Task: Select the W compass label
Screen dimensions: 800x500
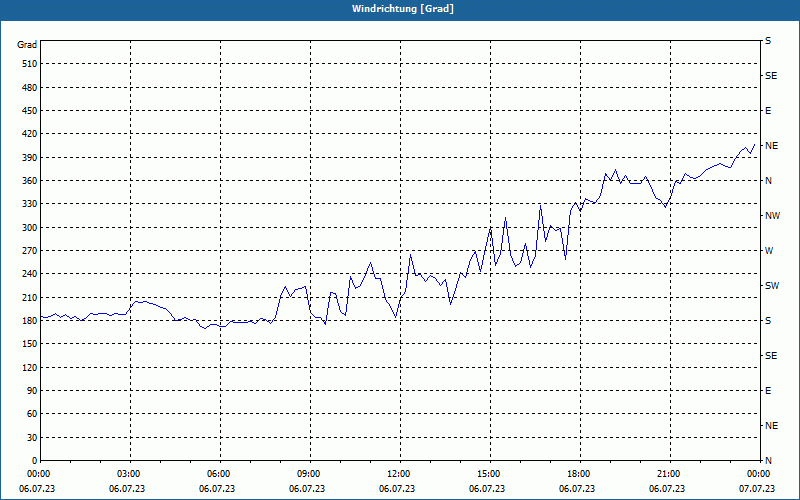Action: pyautogui.click(x=769, y=251)
